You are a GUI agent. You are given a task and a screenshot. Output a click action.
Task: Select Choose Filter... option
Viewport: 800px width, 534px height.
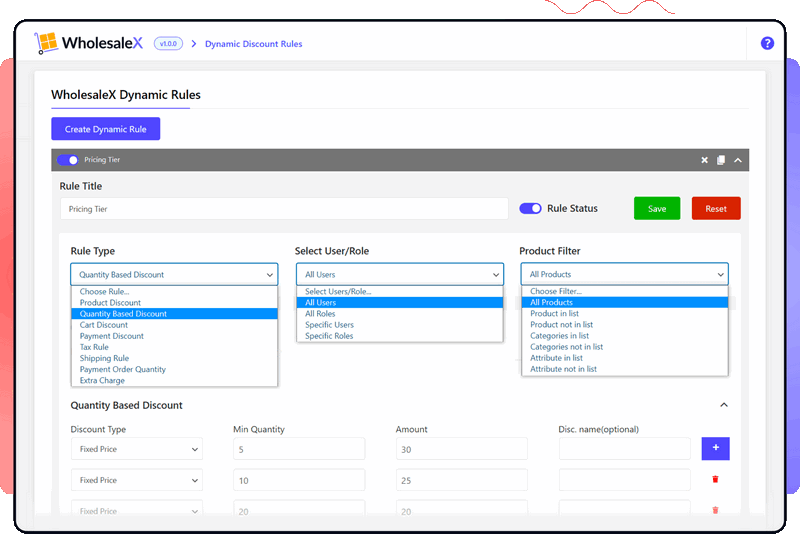coord(625,291)
